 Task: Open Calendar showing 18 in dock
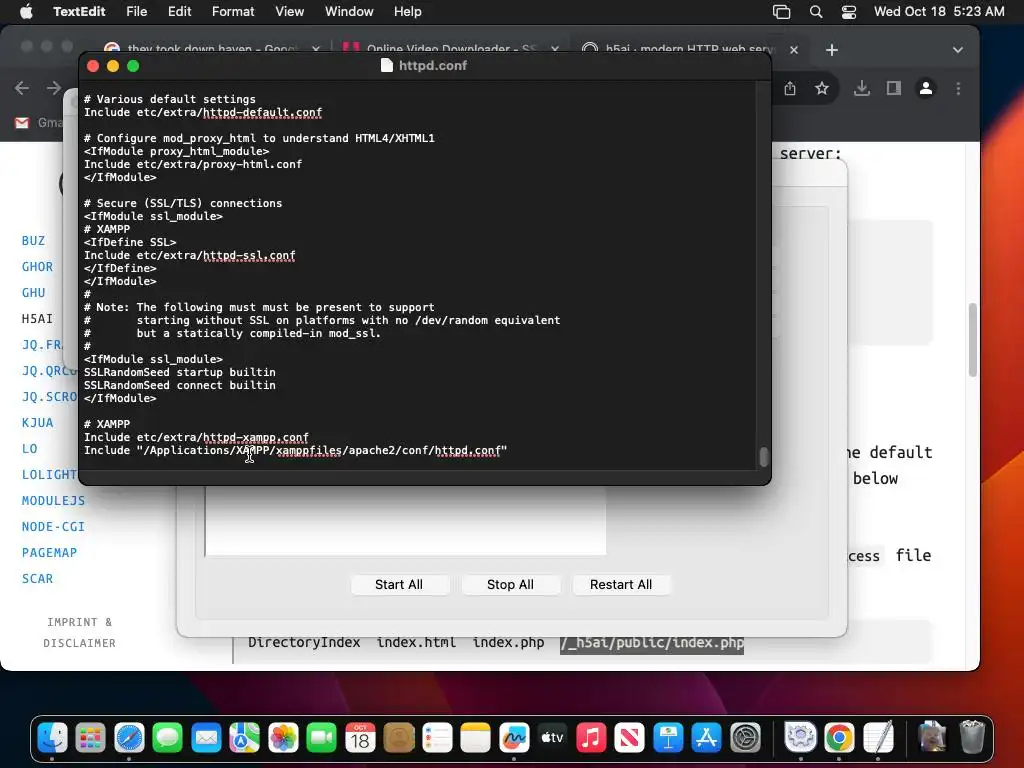point(360,739)
